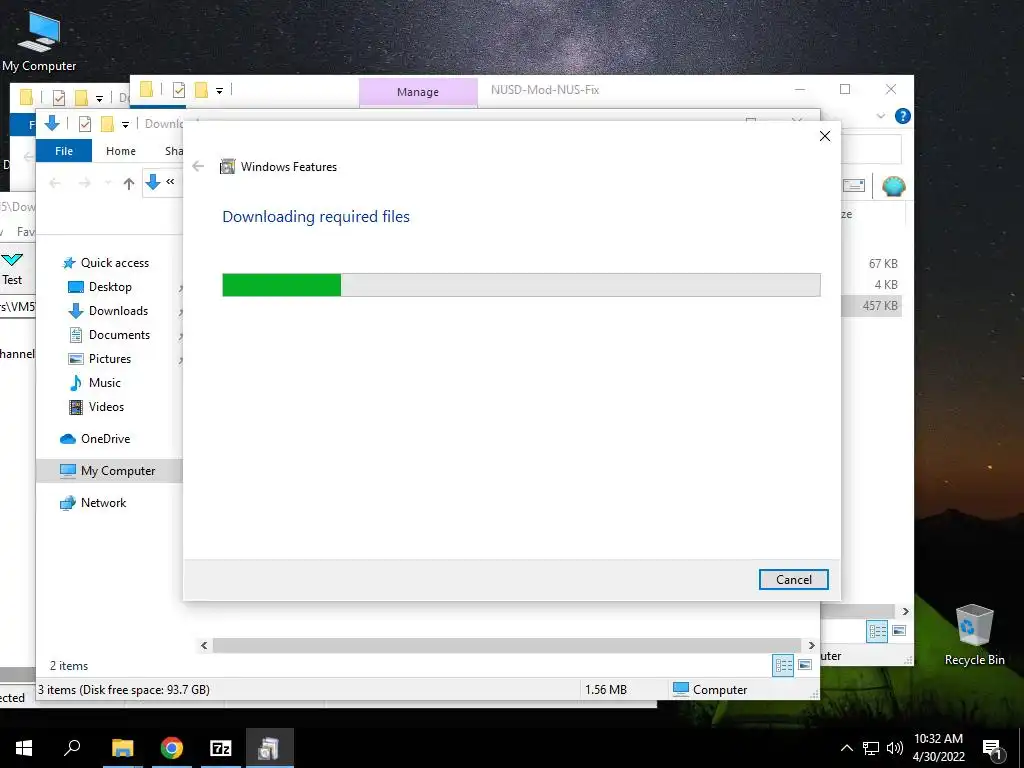Launch Google Chrome from taskbar
Screen dimensions: 1024x768
172,748
